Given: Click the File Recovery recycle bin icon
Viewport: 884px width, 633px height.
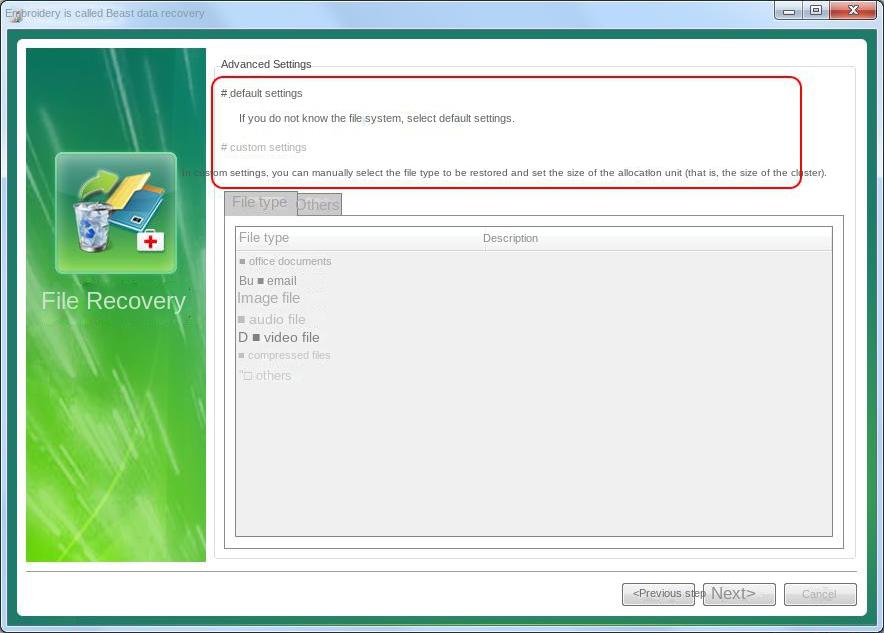Looking at the screenshot, I should (116, 213).
